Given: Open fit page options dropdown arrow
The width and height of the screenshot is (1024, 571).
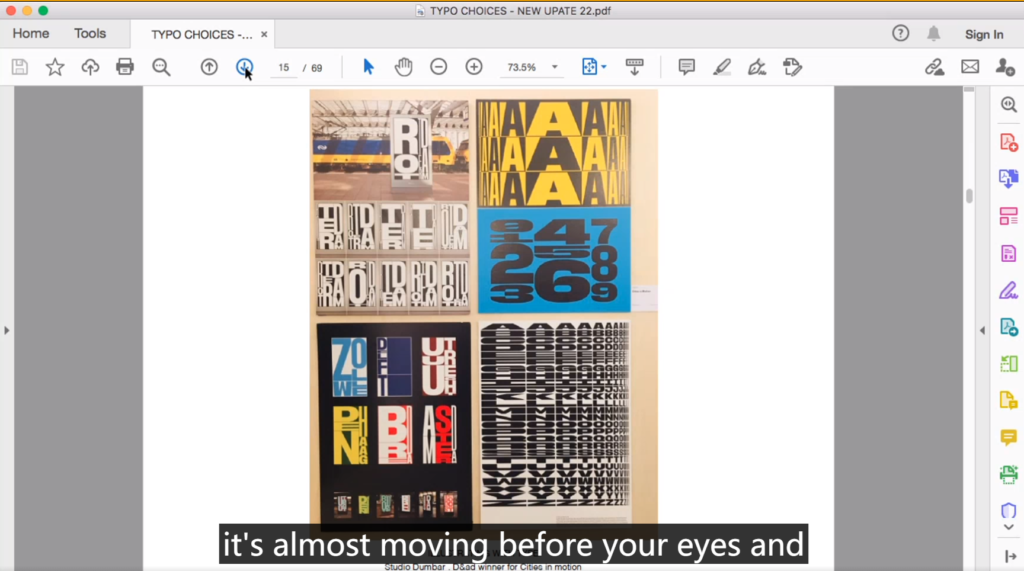Looking at the screenshot, I should coord(604,67).
